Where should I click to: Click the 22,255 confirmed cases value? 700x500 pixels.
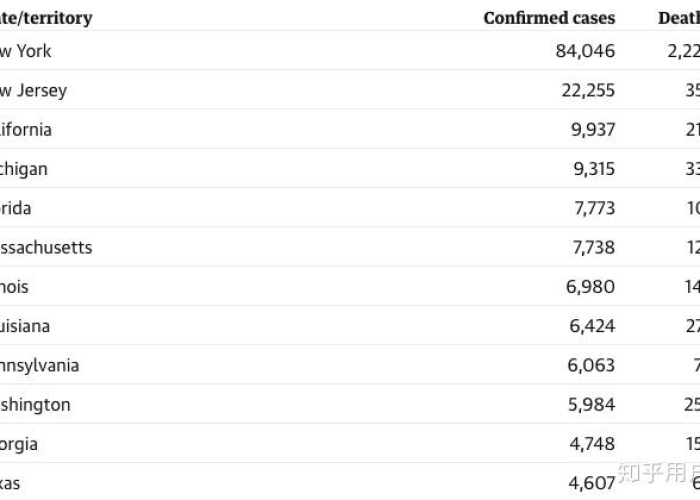click(x=588, y=91)
